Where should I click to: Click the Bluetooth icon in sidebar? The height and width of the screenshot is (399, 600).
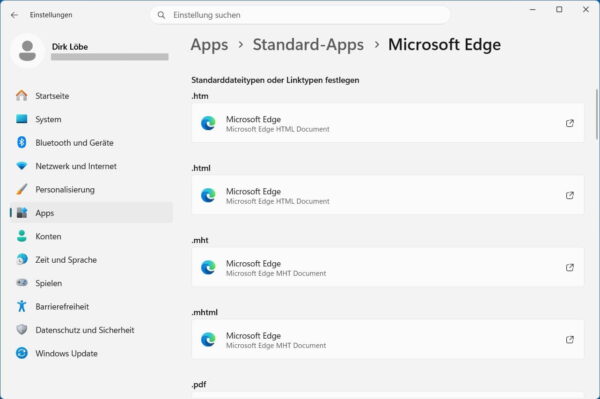point(22,142)
